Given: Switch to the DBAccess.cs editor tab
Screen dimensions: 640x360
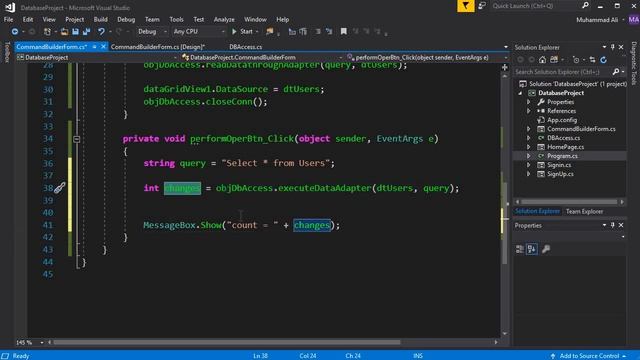Looking at the screenshot, I should 245,47.
